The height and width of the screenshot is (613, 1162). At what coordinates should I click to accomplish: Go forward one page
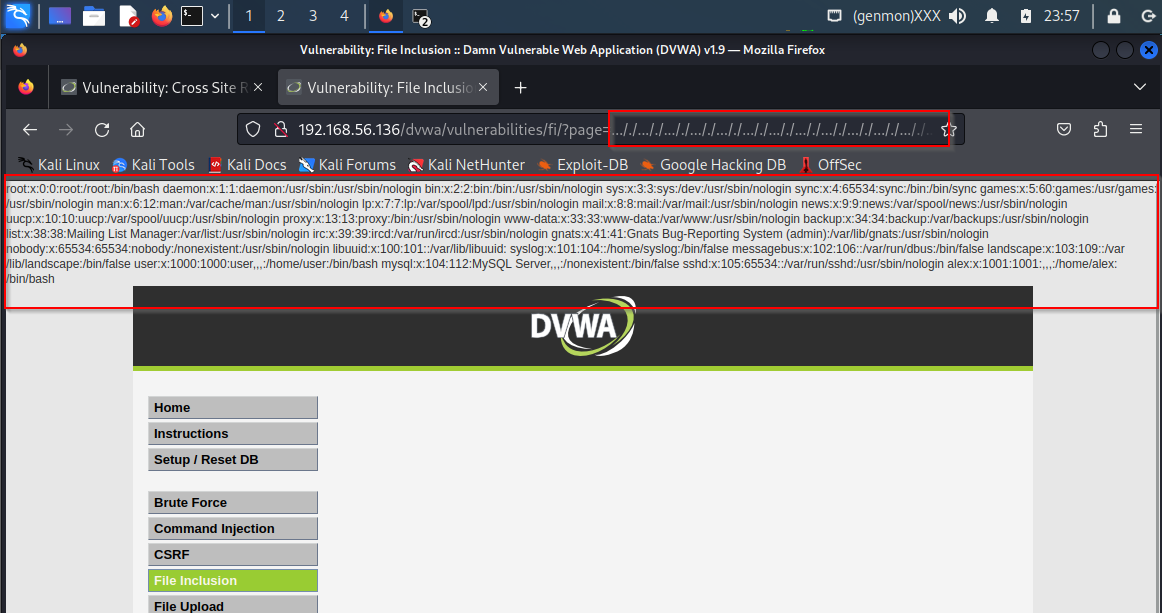(66, 130)
